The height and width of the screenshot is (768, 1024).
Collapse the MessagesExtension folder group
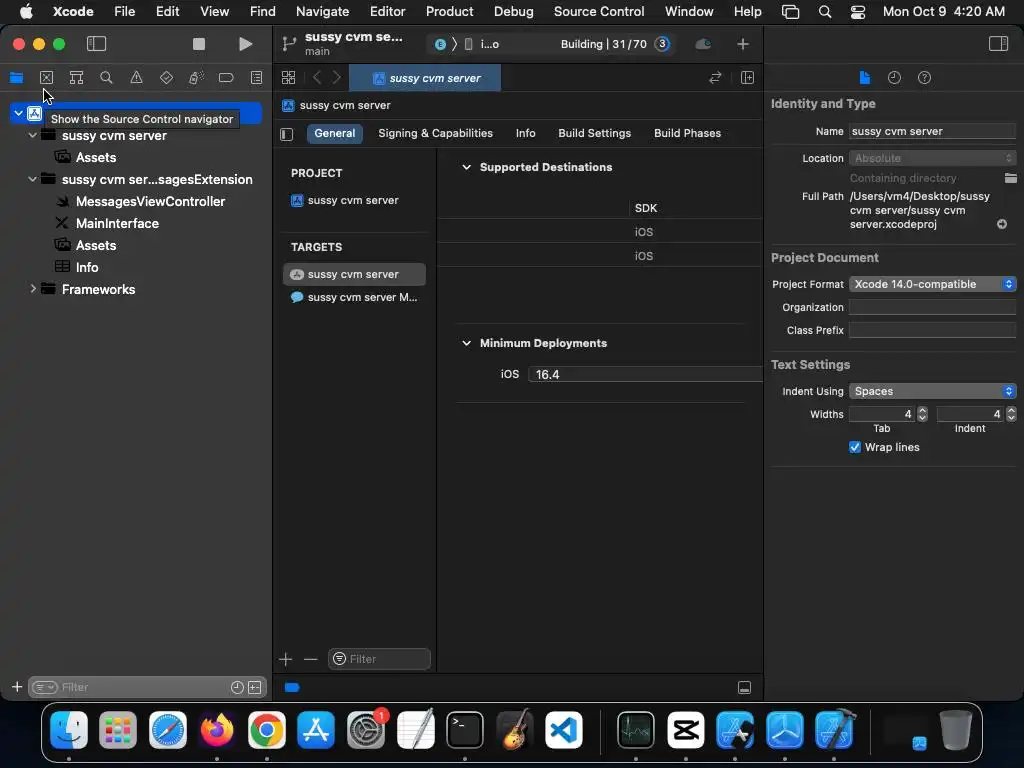coord(33,179)
